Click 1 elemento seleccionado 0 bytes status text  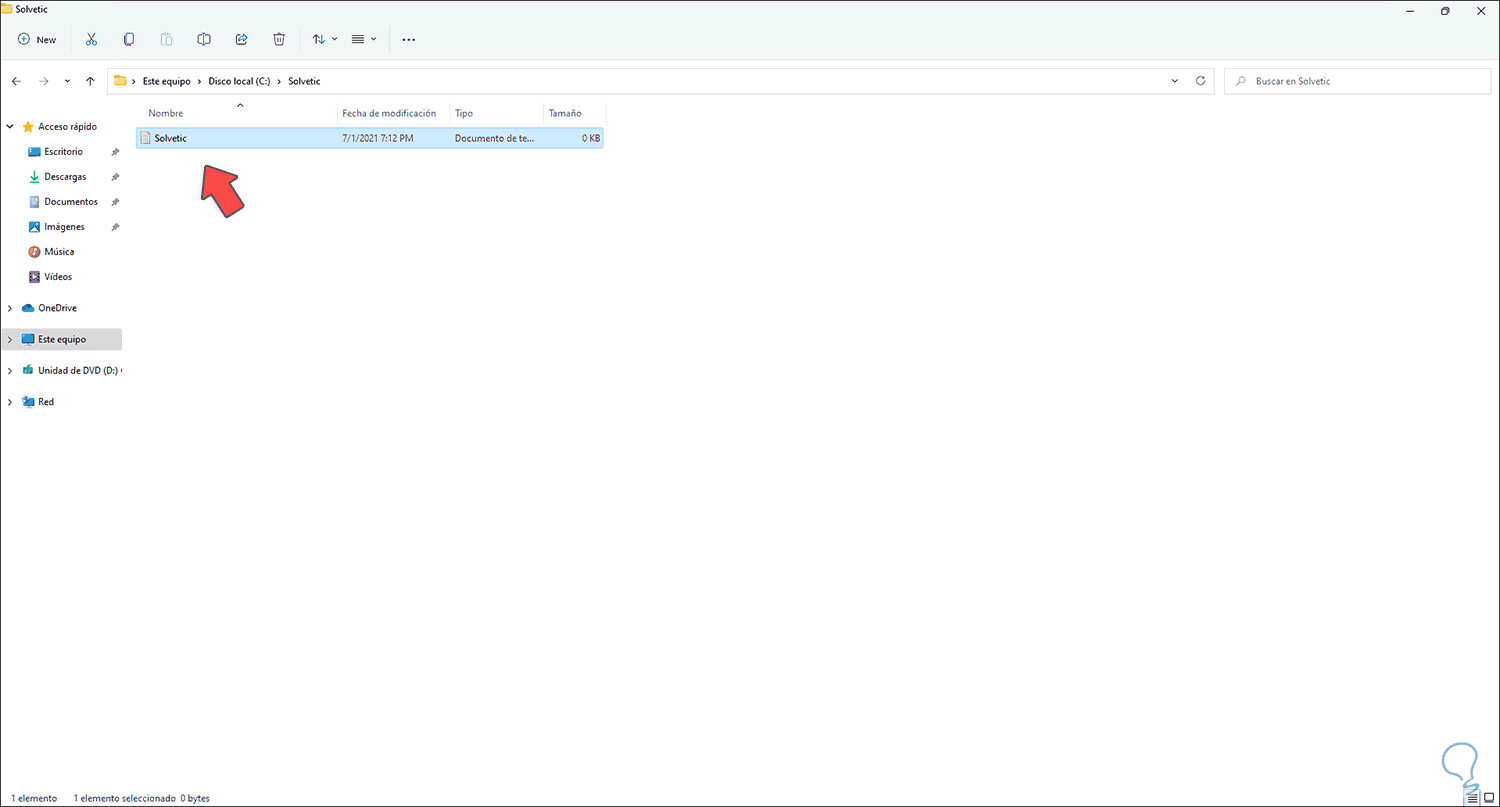point(141,799)
